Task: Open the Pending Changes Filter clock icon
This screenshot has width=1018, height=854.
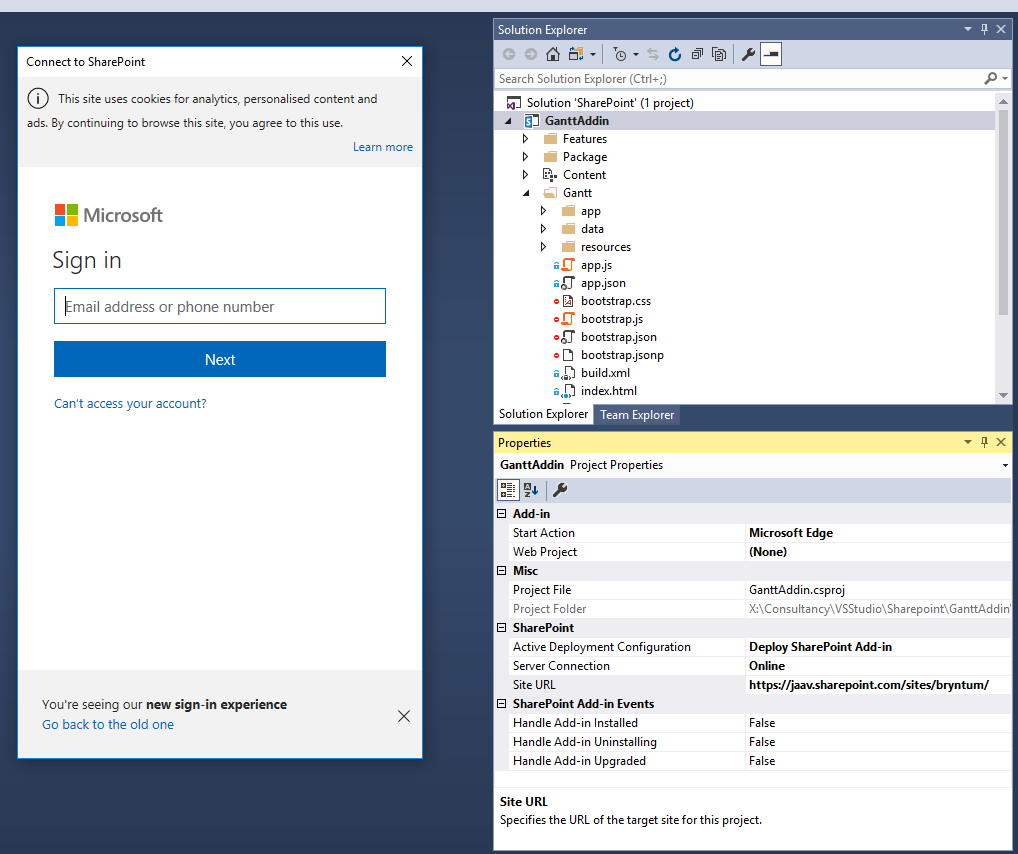Action: click(x=620, y=55)
